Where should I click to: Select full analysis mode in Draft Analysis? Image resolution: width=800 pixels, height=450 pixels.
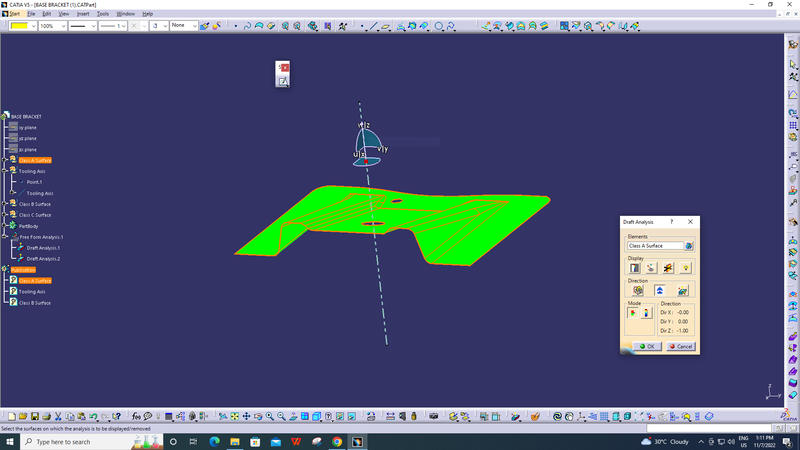pyautogui.click(x=646, y=313)
